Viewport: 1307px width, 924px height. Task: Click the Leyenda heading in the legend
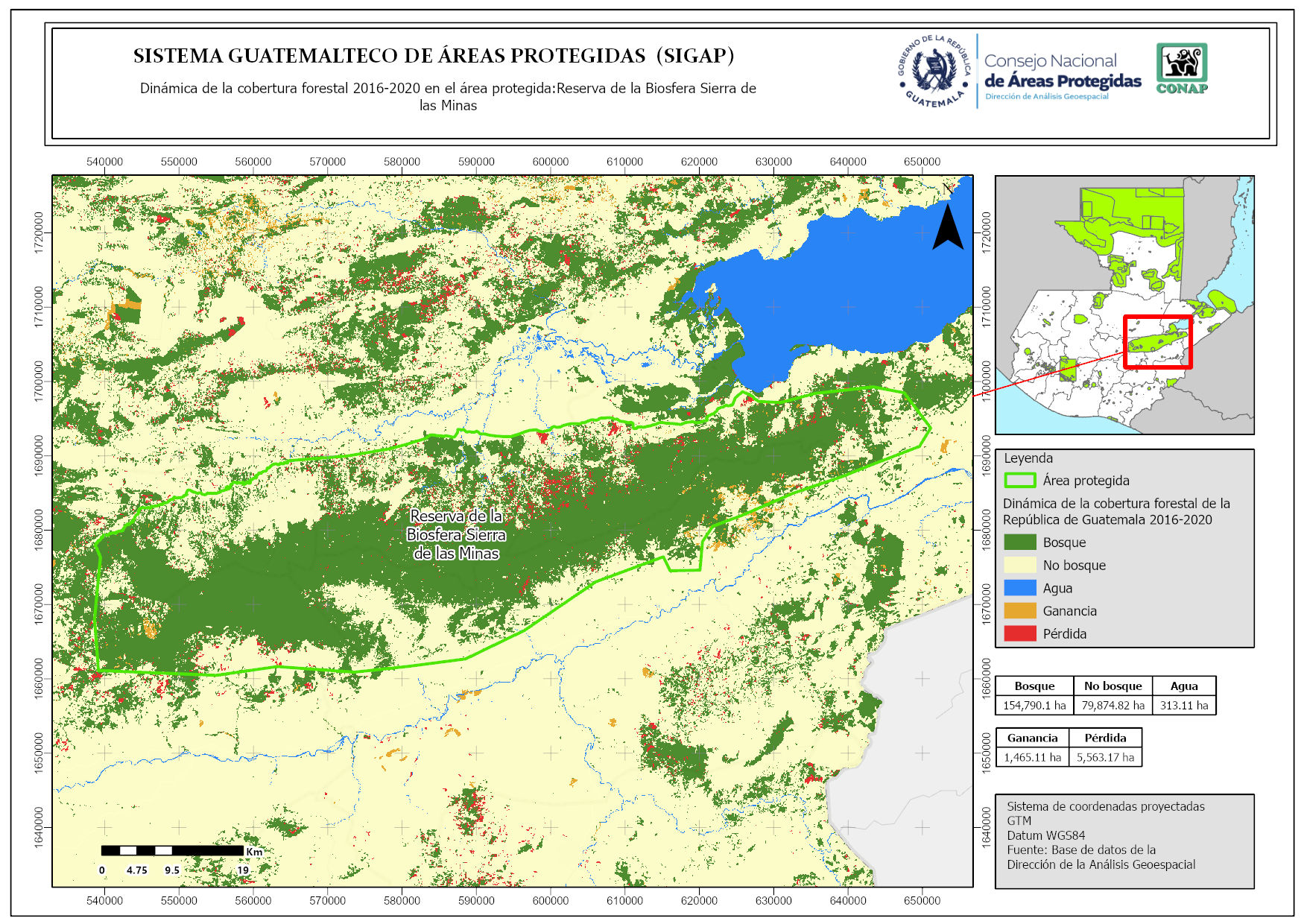[x=1028, y=458]
